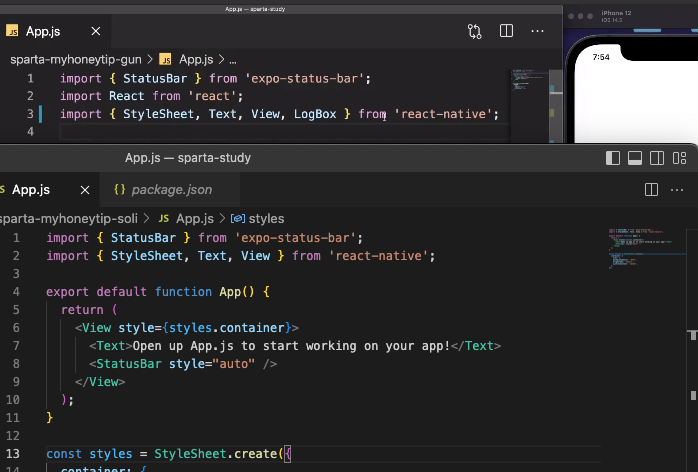Open More Actions ellipsis in bottom editor
This screenshot has width=698, height=472.
pos(677,190)
